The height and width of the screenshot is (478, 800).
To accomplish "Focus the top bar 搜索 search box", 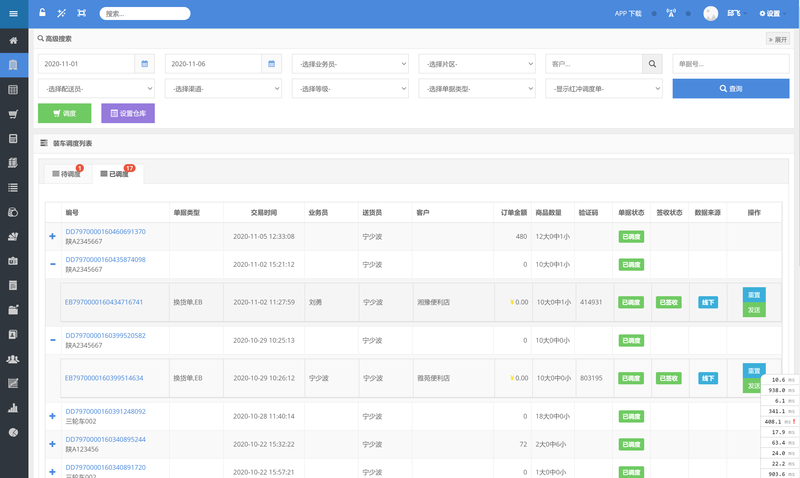I will click(145, 13).
